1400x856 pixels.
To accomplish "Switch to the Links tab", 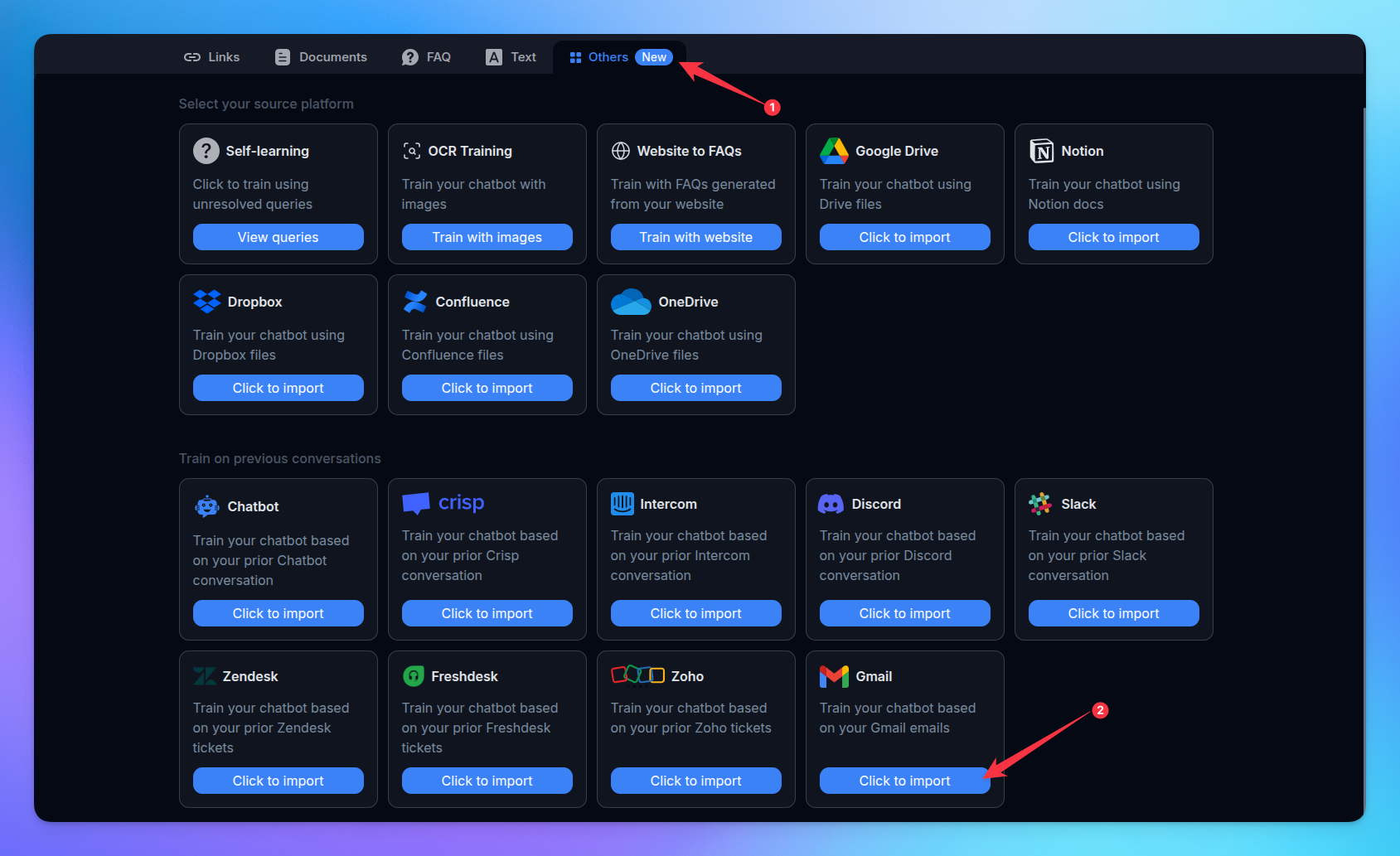I will pyautogui.click(x=212, y=57).
